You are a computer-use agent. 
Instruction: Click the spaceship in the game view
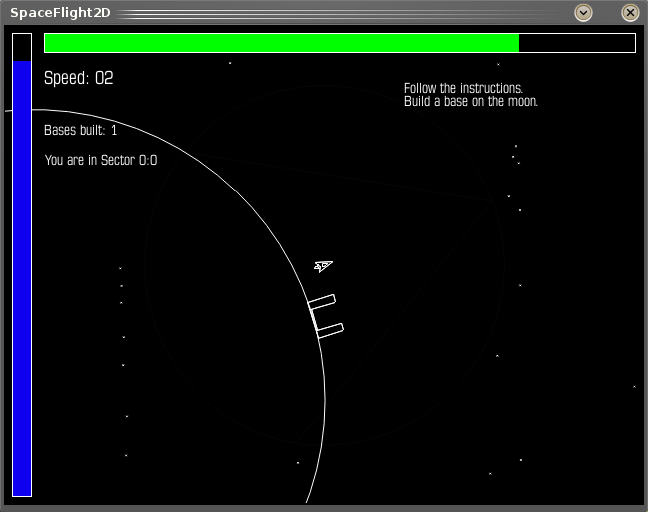323,266
